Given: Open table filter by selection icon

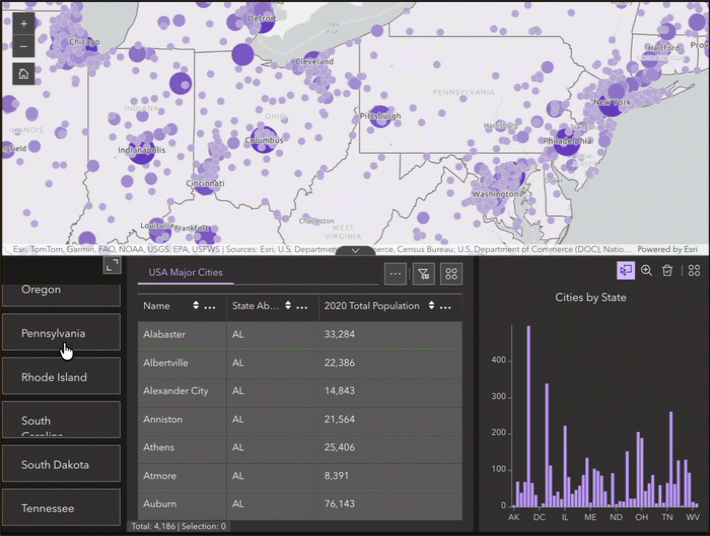Looking at the screenshot, I should point(423,274).
